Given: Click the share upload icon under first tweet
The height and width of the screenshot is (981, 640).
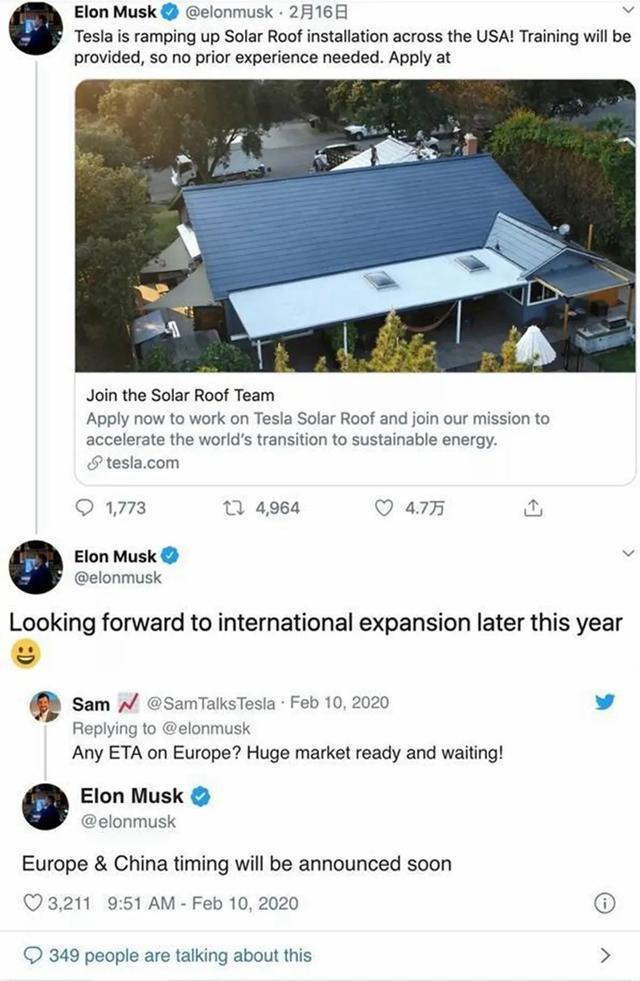Looking at the screenshot, I should coord(533,508).
